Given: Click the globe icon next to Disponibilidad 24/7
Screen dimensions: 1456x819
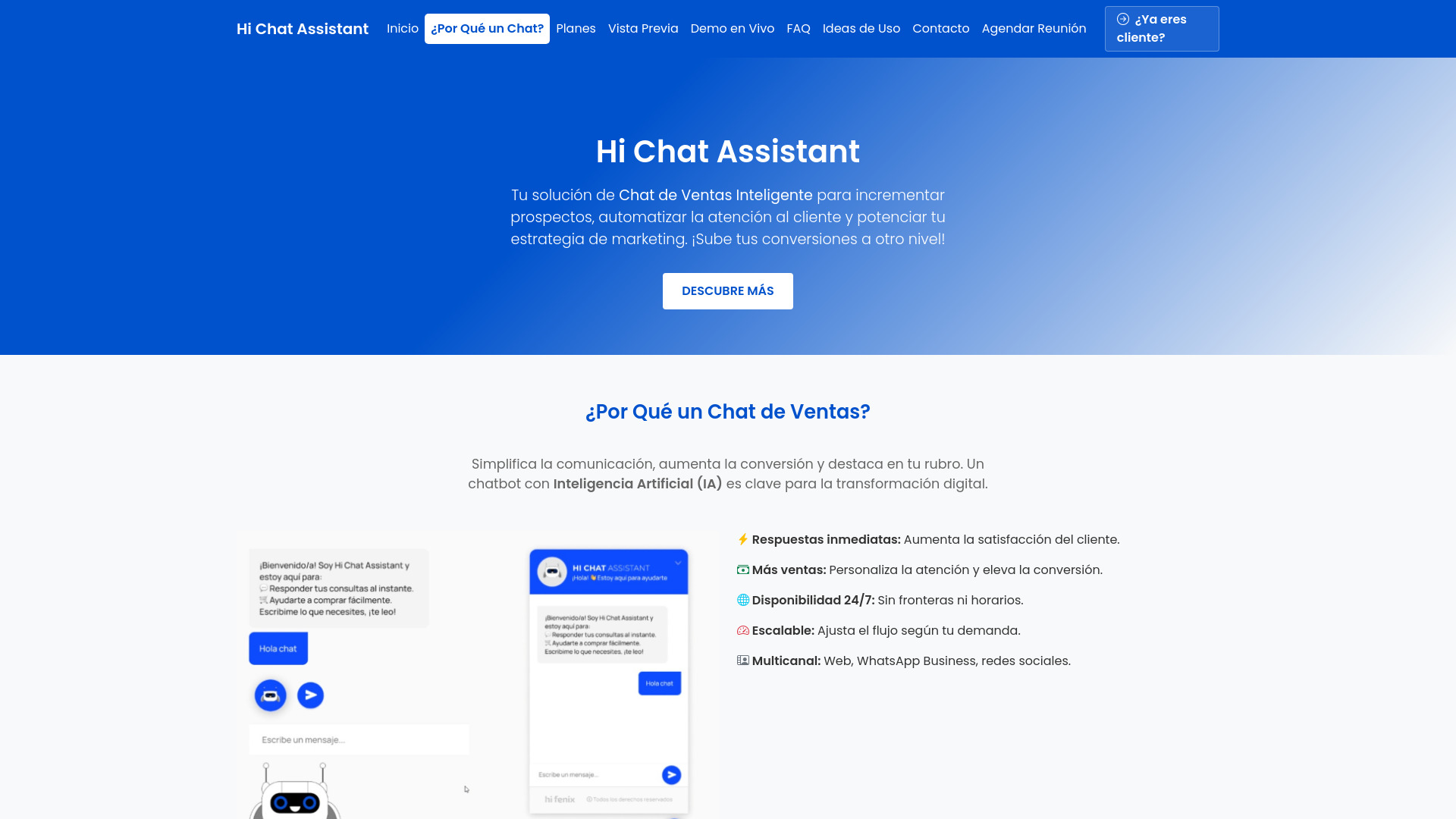Looking at the screenshot, I should (742, 600).
